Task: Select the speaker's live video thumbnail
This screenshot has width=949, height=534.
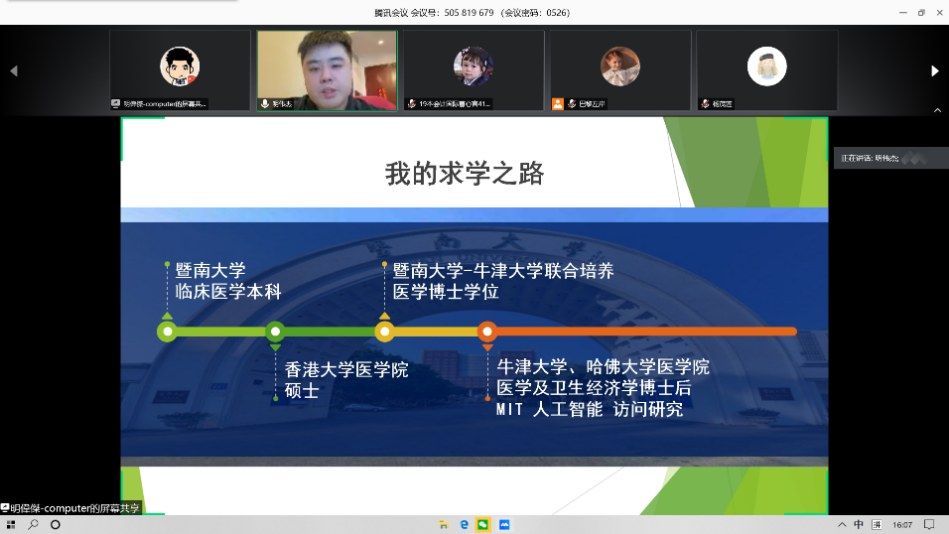Action: coord(327,70)
